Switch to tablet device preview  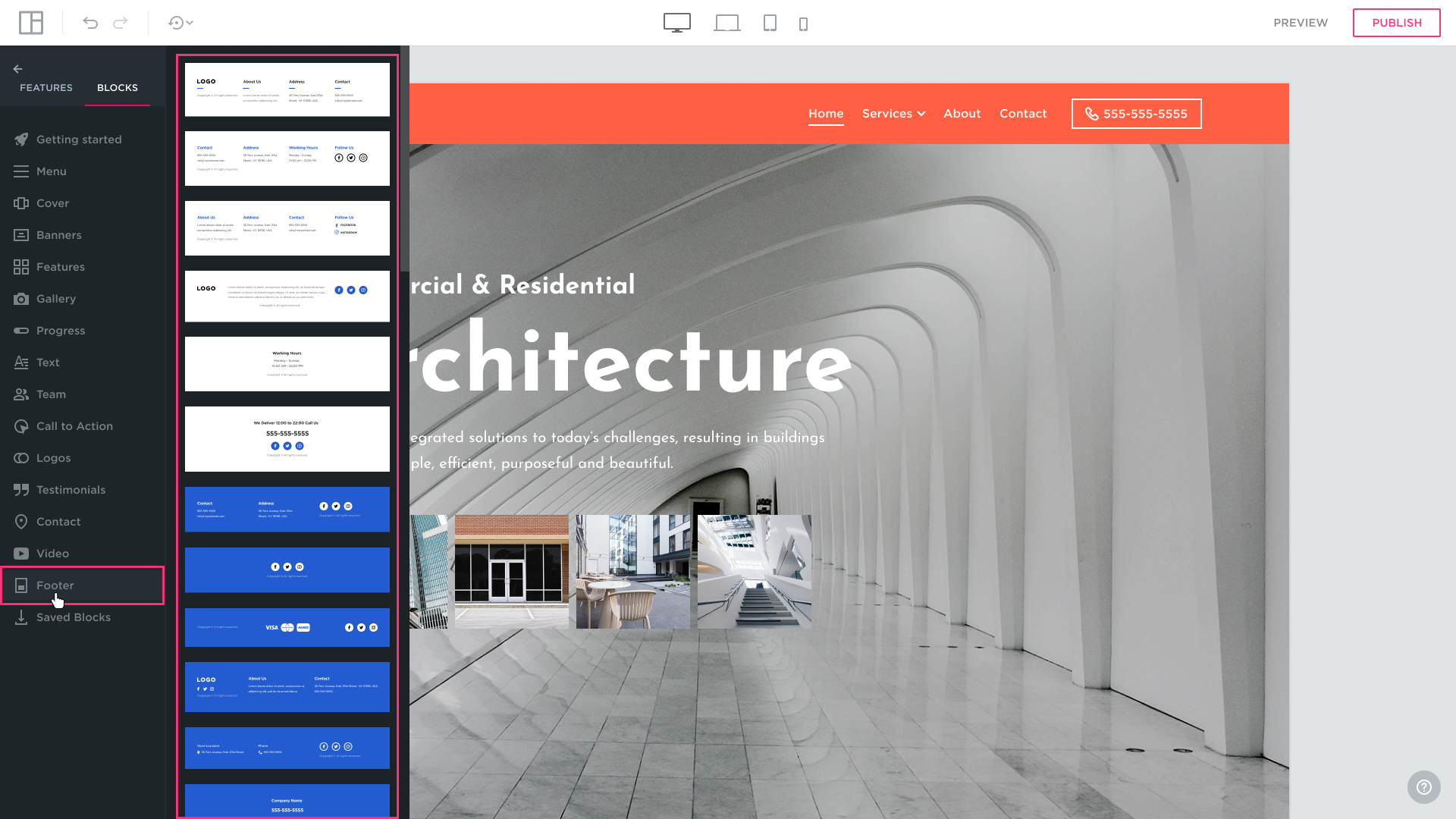[770, 23]
